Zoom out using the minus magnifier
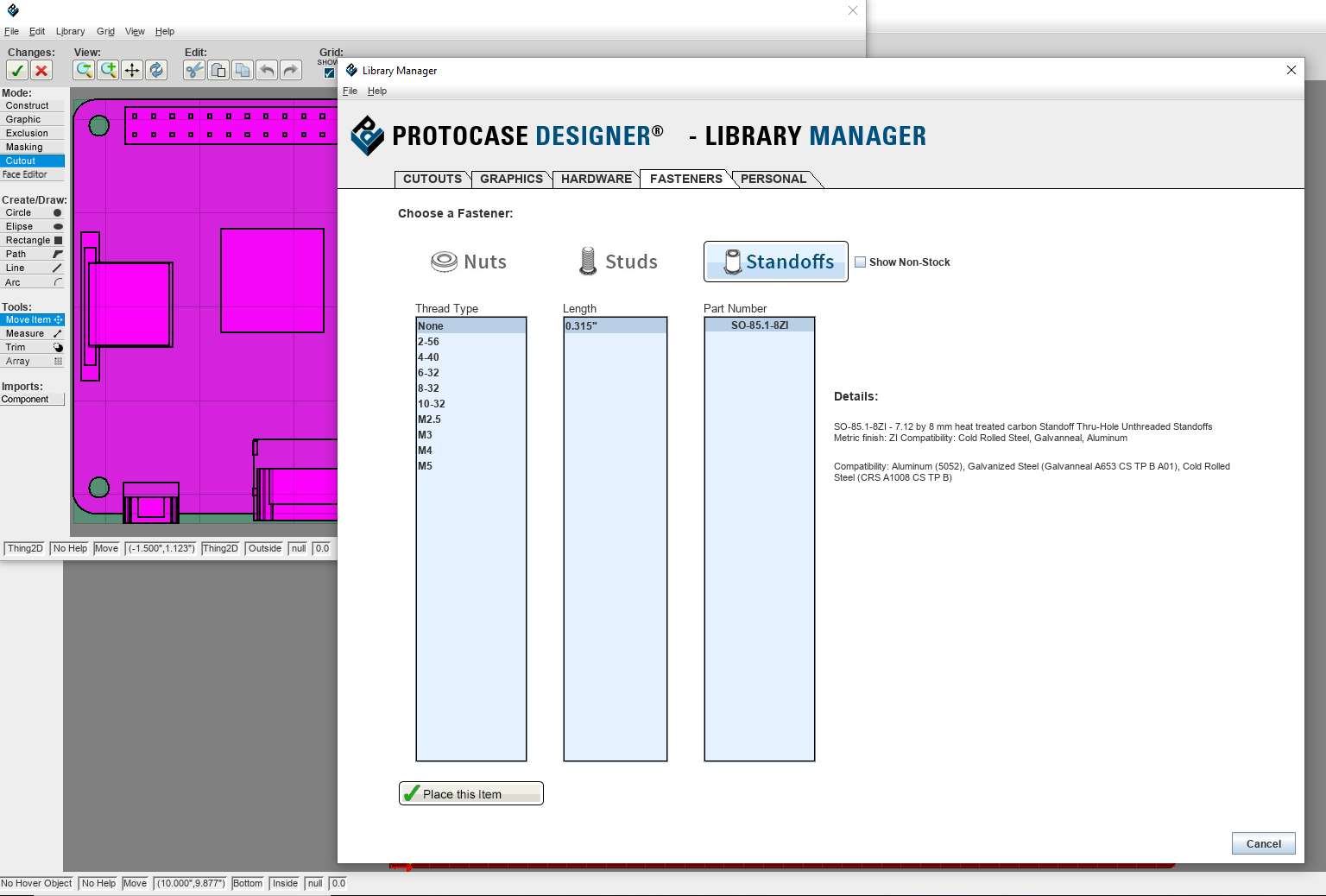The image size is (1326, 896). click(84, 70)
